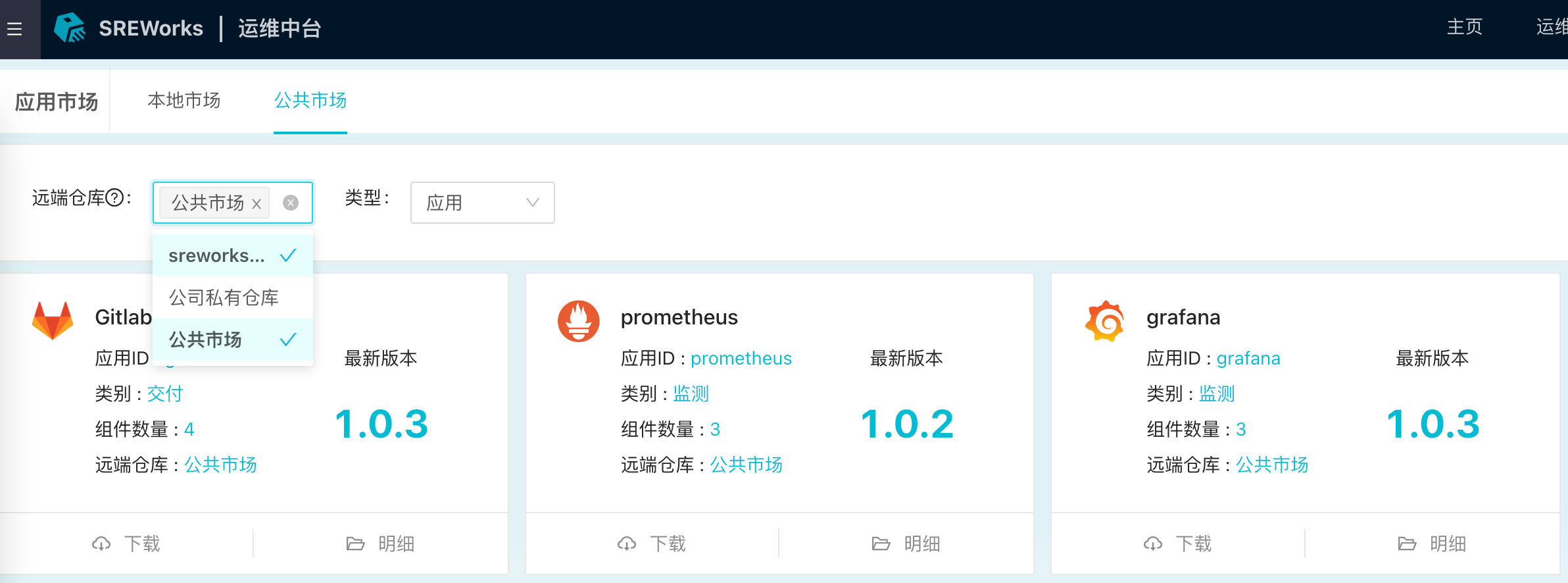
Task: Switch to the 本地市场 tab
Action: coord(184,101)
